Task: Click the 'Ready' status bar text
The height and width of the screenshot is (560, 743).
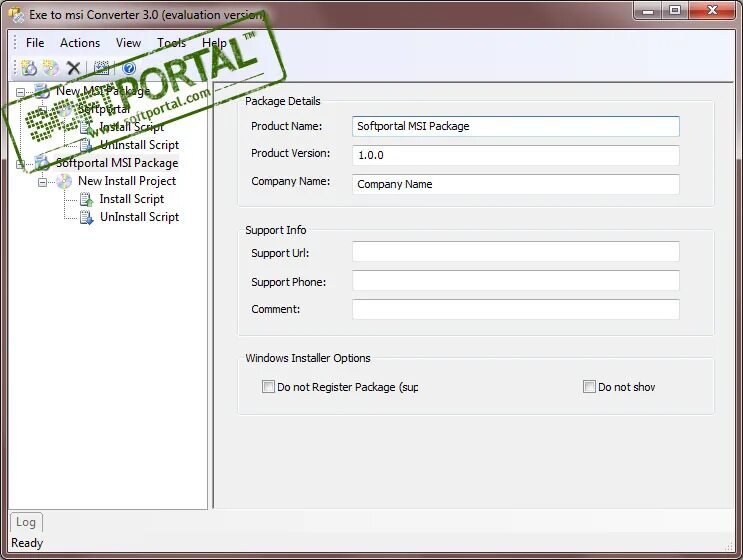Action: [x=27, y=543]
